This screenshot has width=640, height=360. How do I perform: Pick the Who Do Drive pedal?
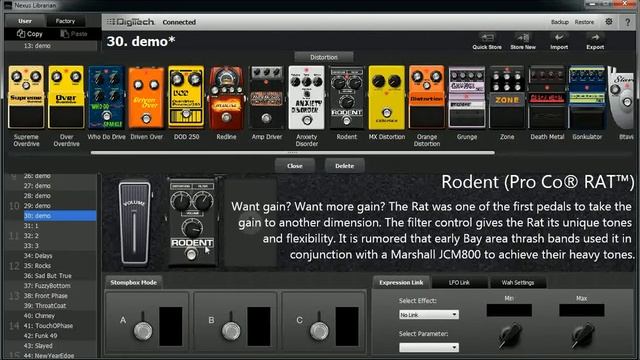point(106,97)
